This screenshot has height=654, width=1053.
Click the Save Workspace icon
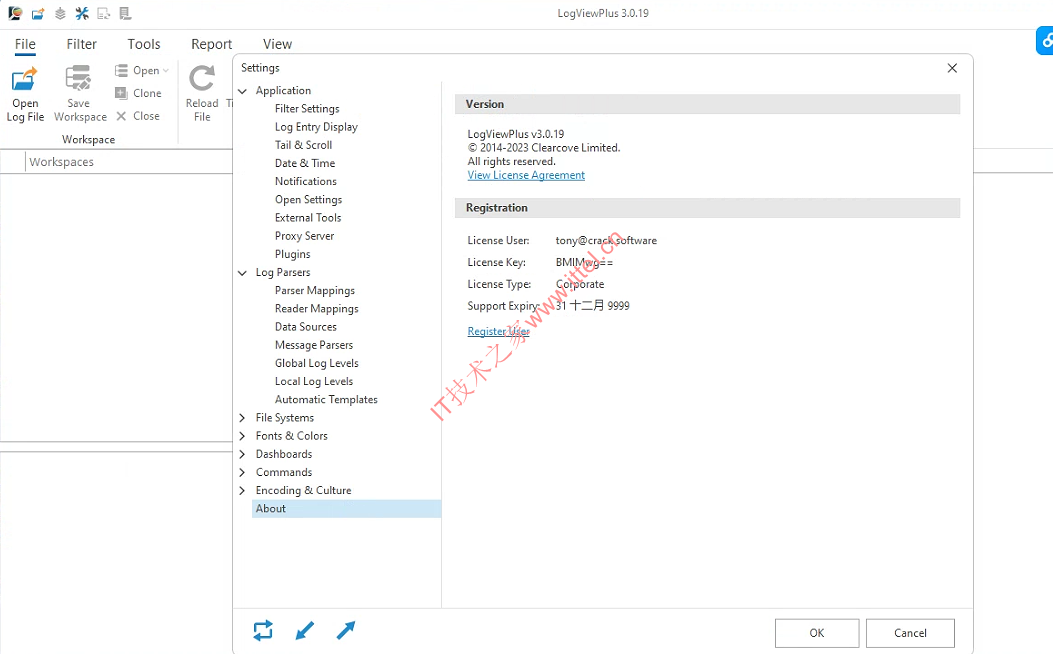pyautogui.click(x=78, y=78)
